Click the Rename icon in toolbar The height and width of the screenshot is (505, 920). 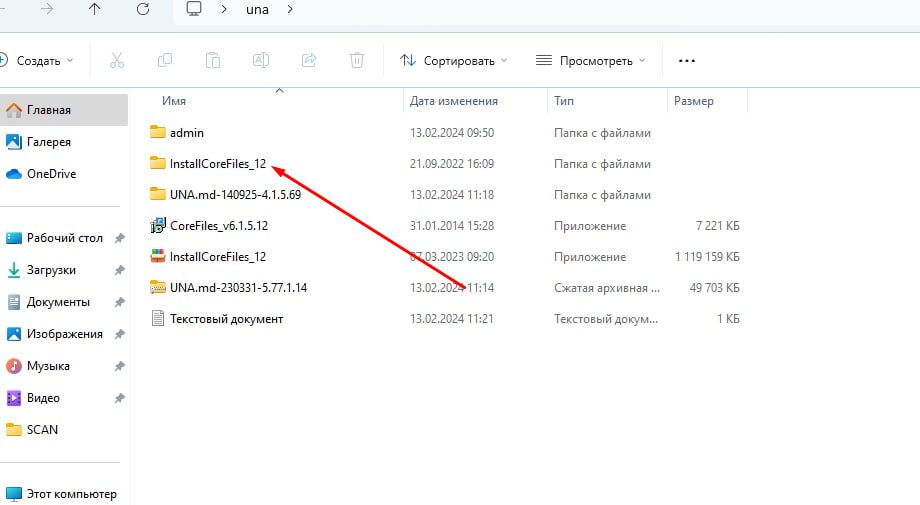pos(261,60)
